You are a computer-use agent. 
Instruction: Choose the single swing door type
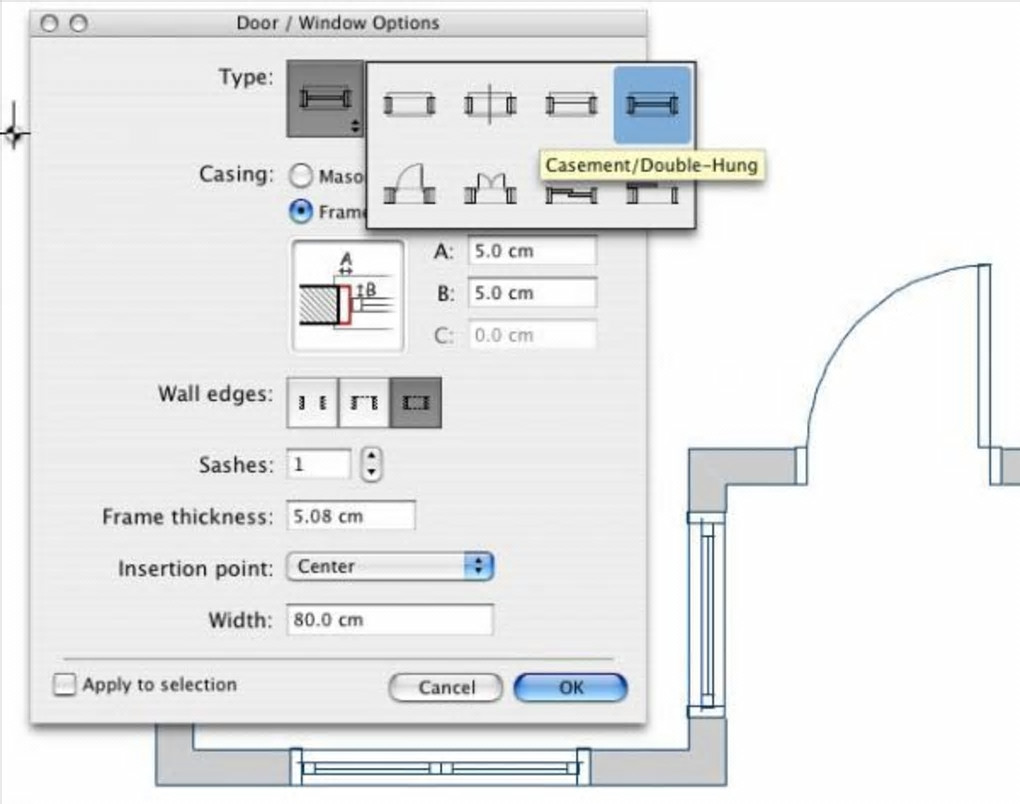409,185
